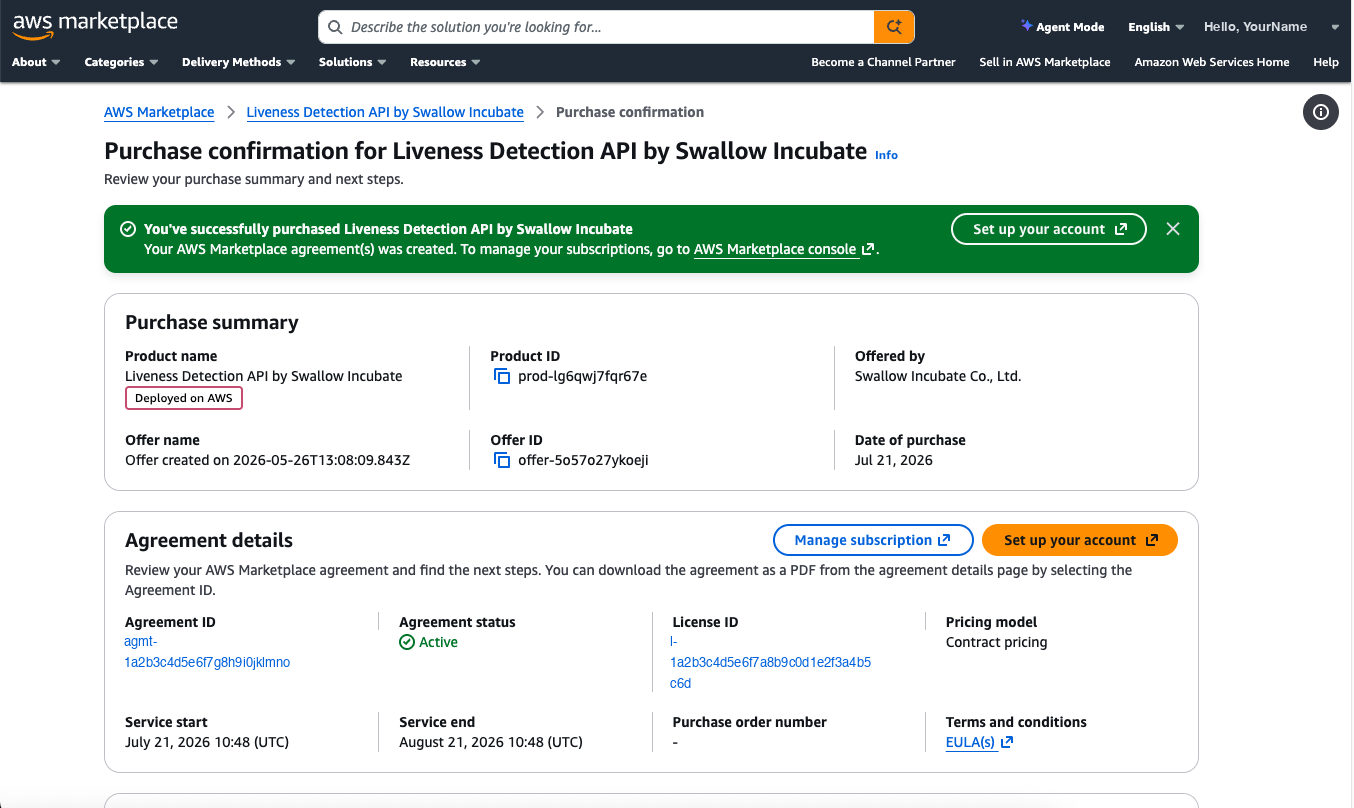Screen dimensions: 1354x808
Task: Click the AWS Marketplace logo
Action: (x=95, y=26)
